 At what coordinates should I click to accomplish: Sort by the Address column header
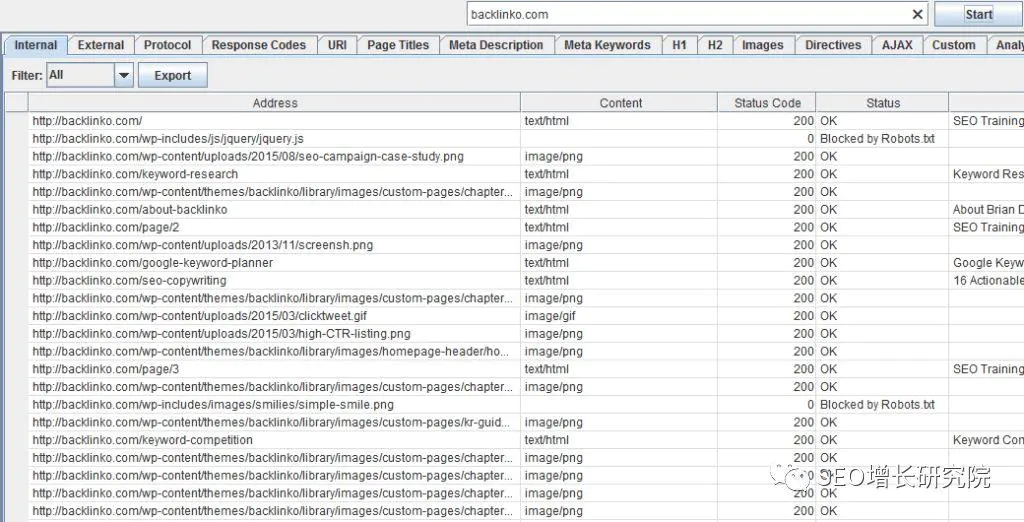[275, 103]
